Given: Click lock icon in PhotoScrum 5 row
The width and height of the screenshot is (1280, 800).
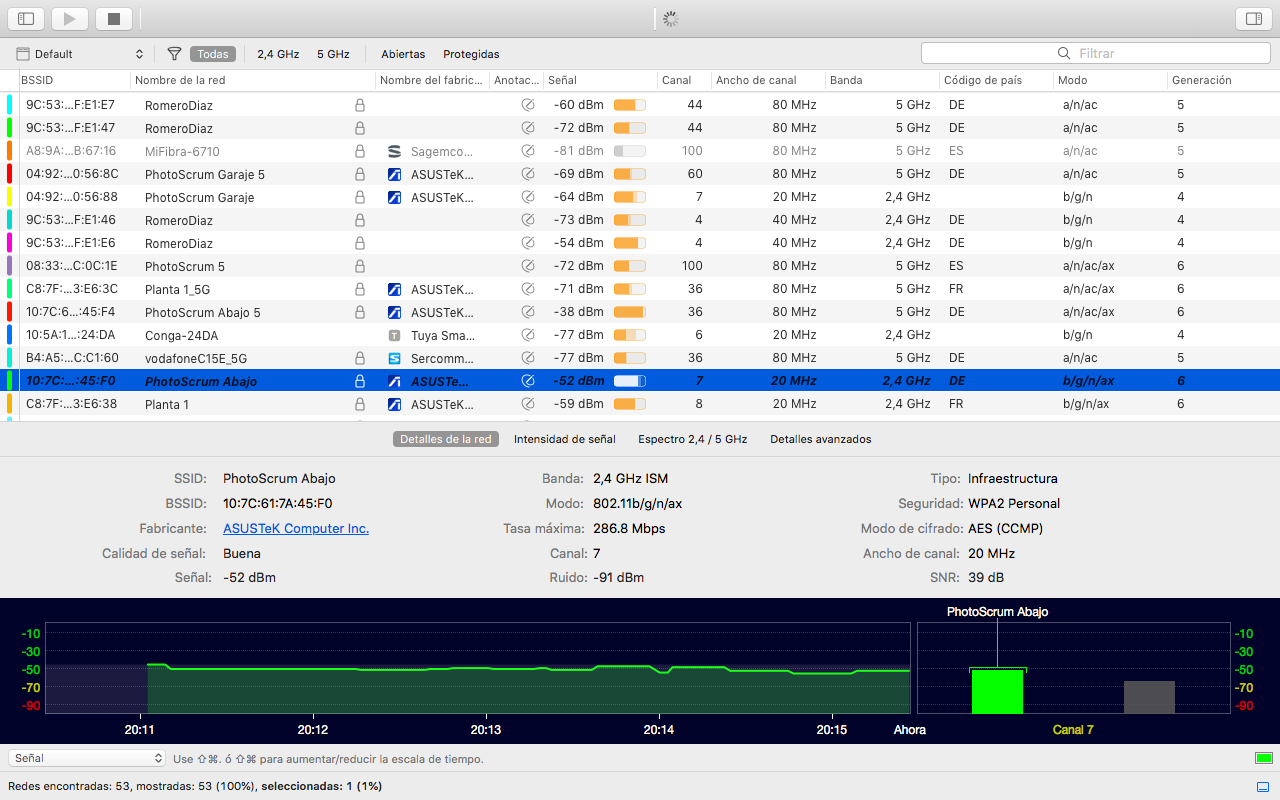Looking at the screenshot, I should tap(360, 266).
